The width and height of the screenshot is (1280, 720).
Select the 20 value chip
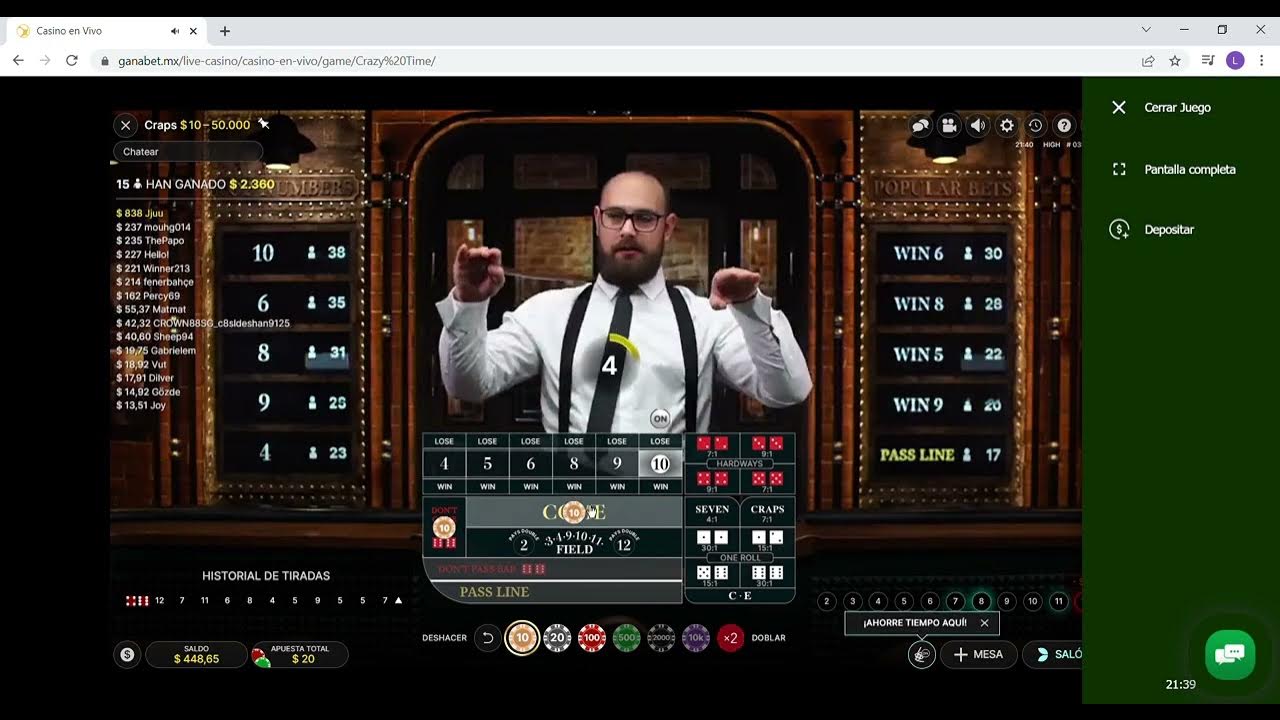point(557,637)
